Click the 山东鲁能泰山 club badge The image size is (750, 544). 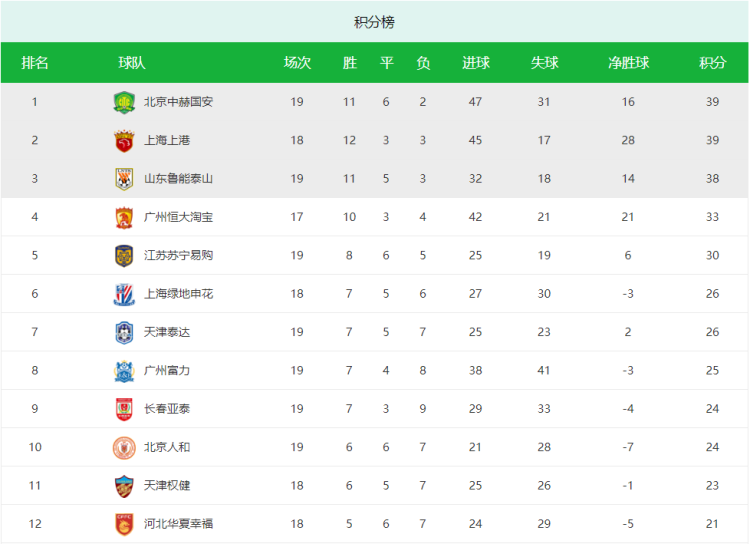click(123, 179)
